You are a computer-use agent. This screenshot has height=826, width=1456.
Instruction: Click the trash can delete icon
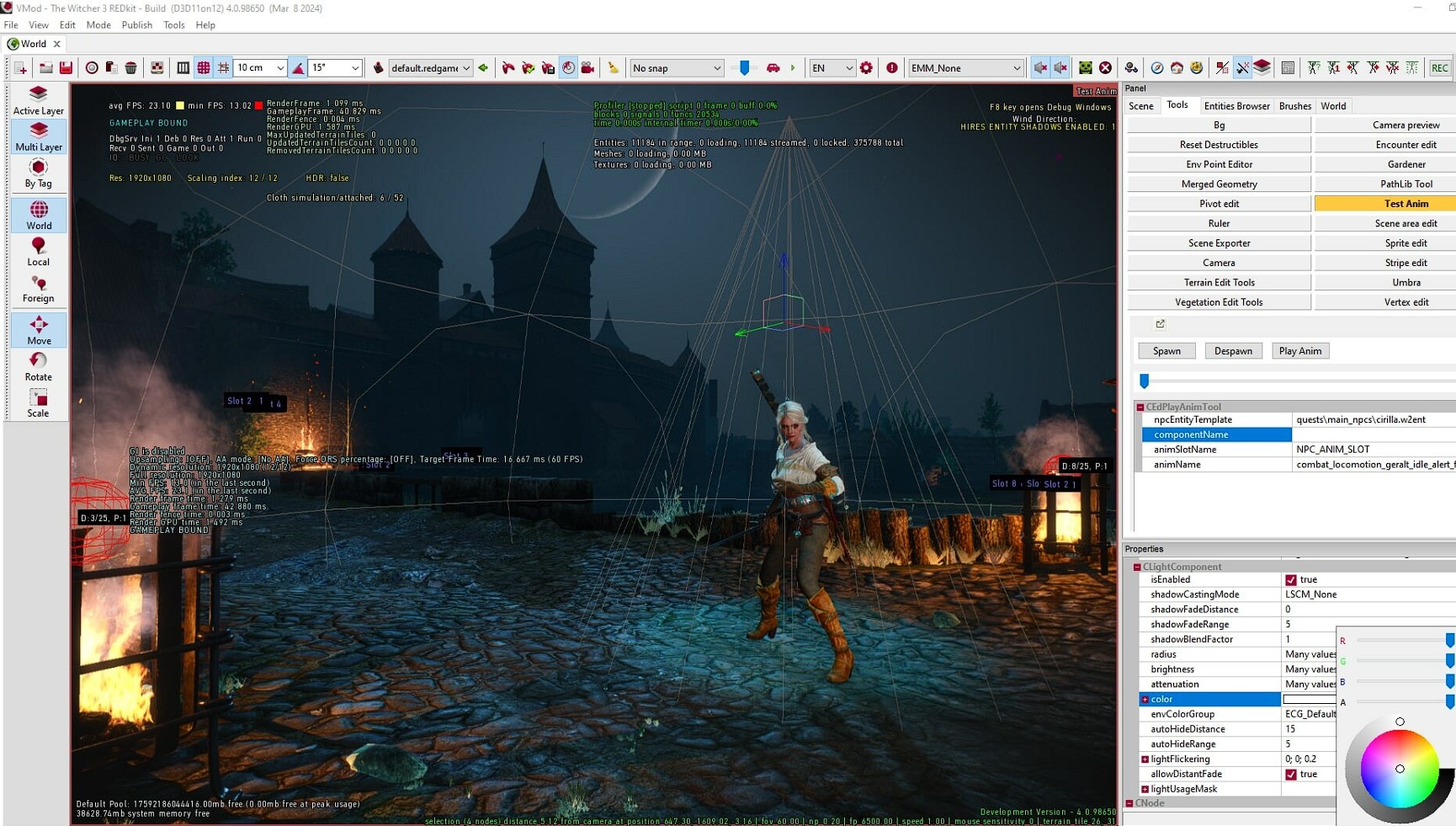pos(130,68)
